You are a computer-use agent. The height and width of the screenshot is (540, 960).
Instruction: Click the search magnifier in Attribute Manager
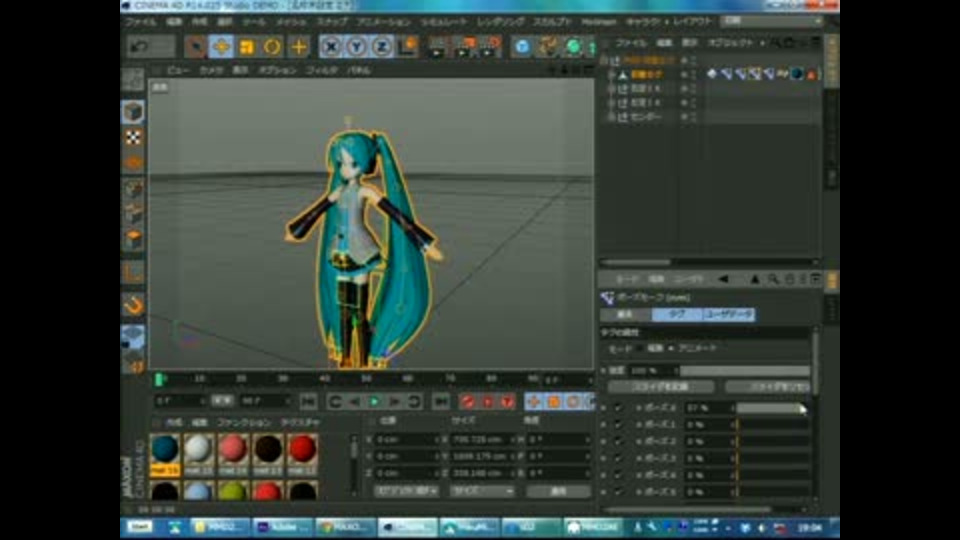773,279
